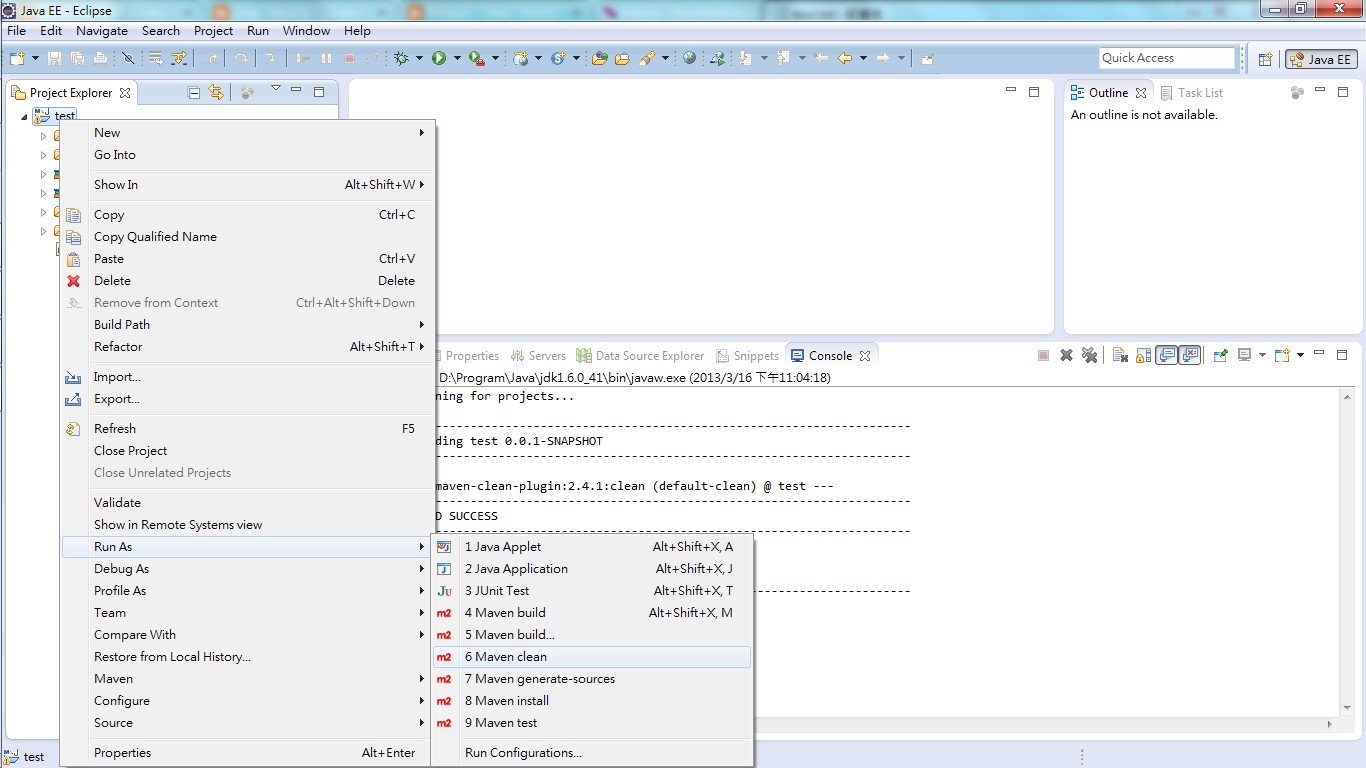Click Collapse All in Project Explorer
This screenshot has width=1366, height=768.
point(194,92)
